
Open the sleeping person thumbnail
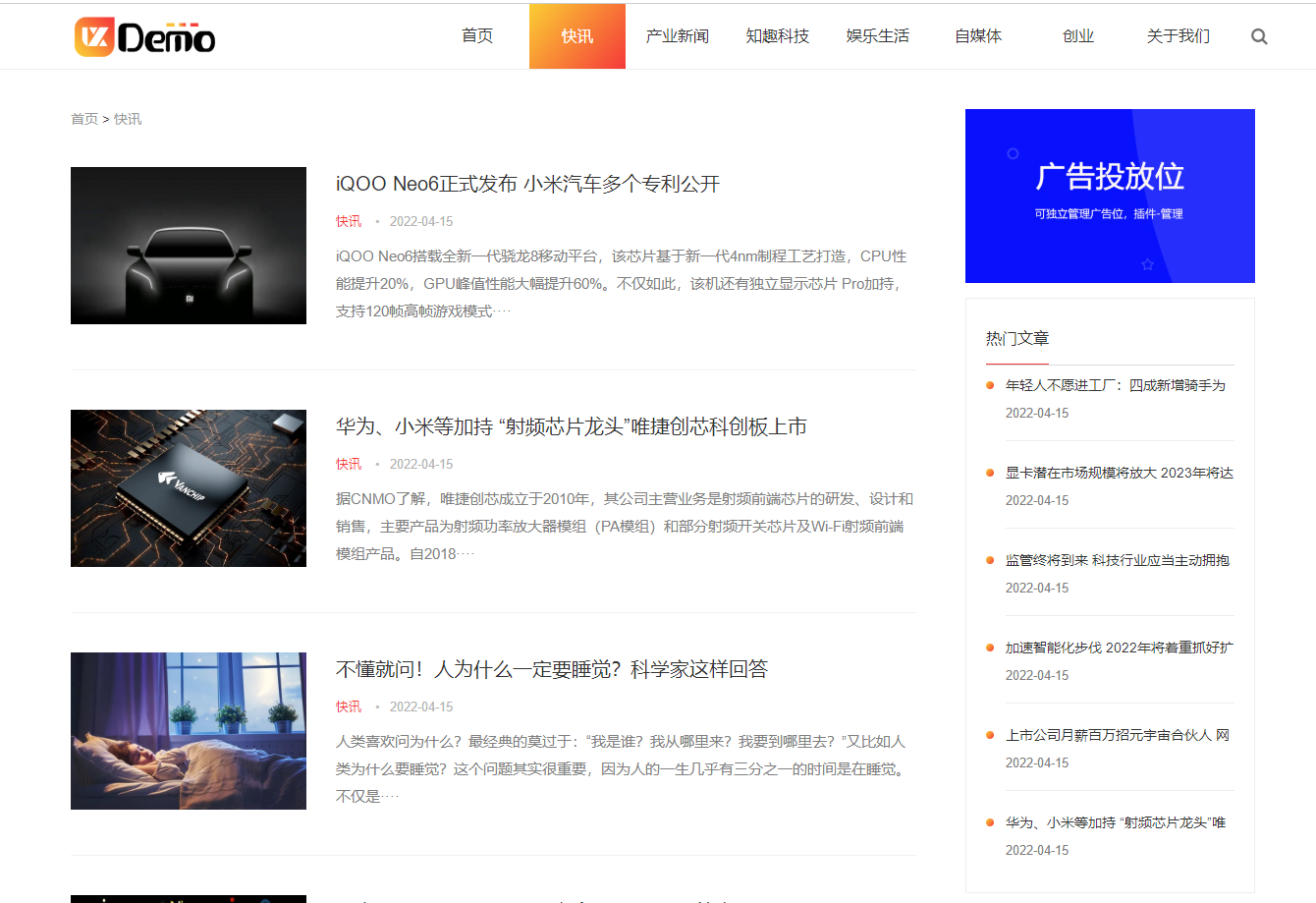pos(189,731)
